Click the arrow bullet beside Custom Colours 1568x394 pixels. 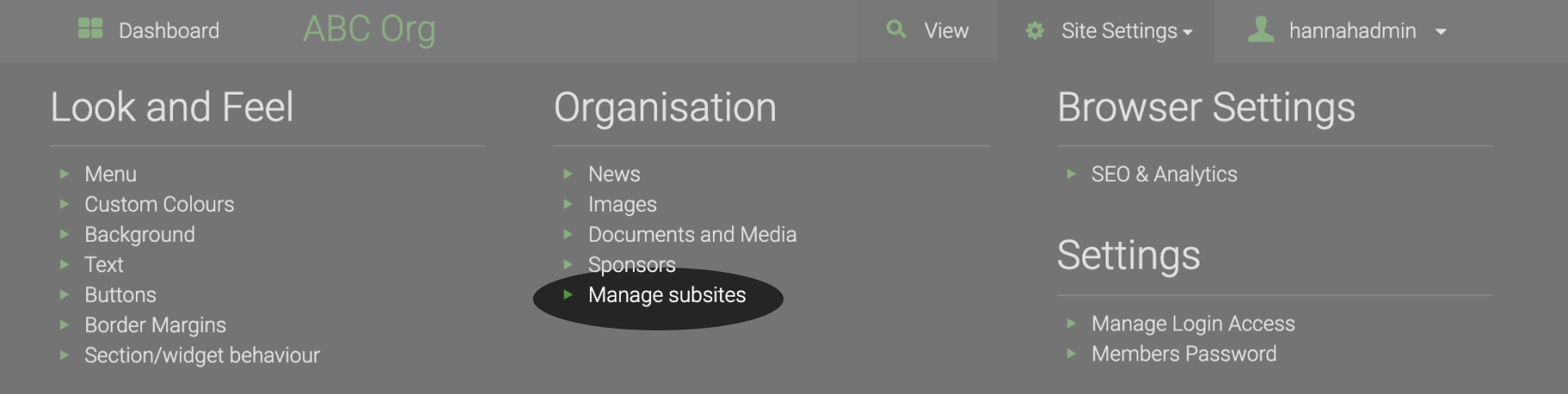pyautogui.click(x=64, y=204)
